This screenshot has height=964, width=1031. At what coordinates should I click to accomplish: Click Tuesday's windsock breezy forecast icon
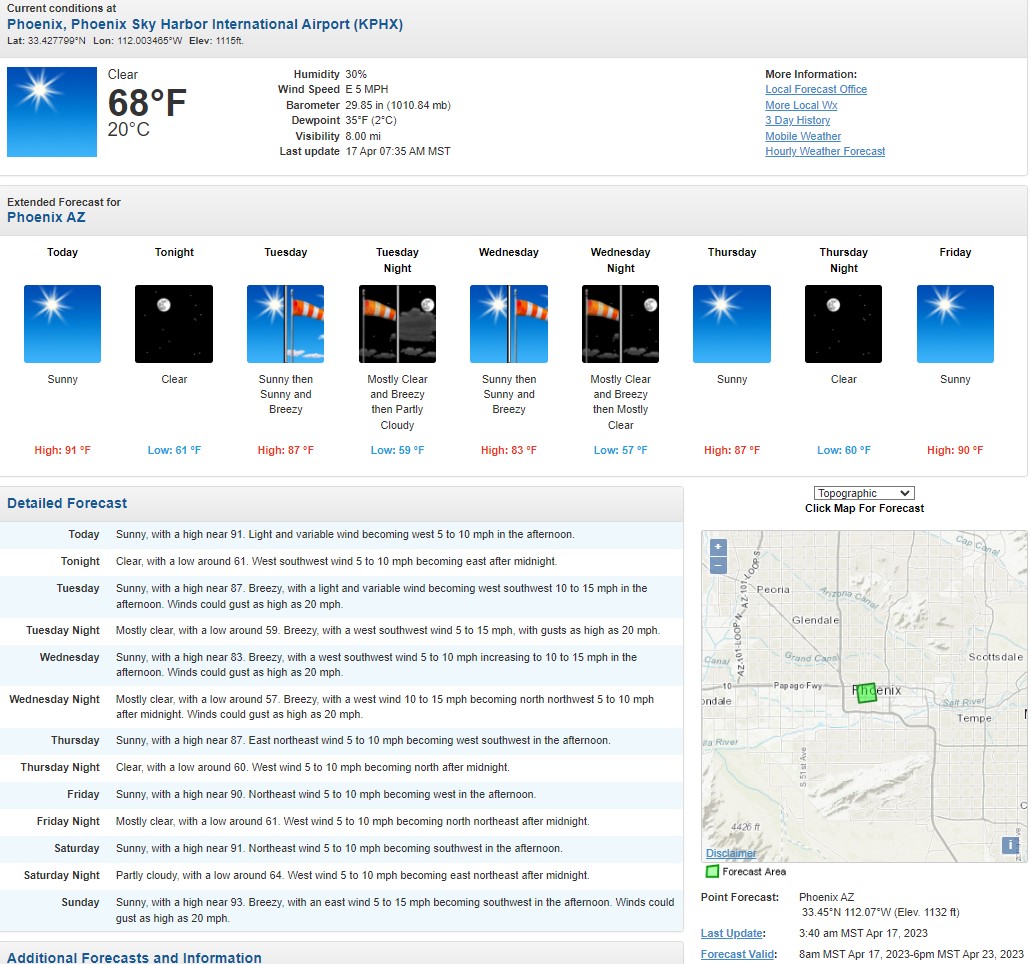point(285,323)
